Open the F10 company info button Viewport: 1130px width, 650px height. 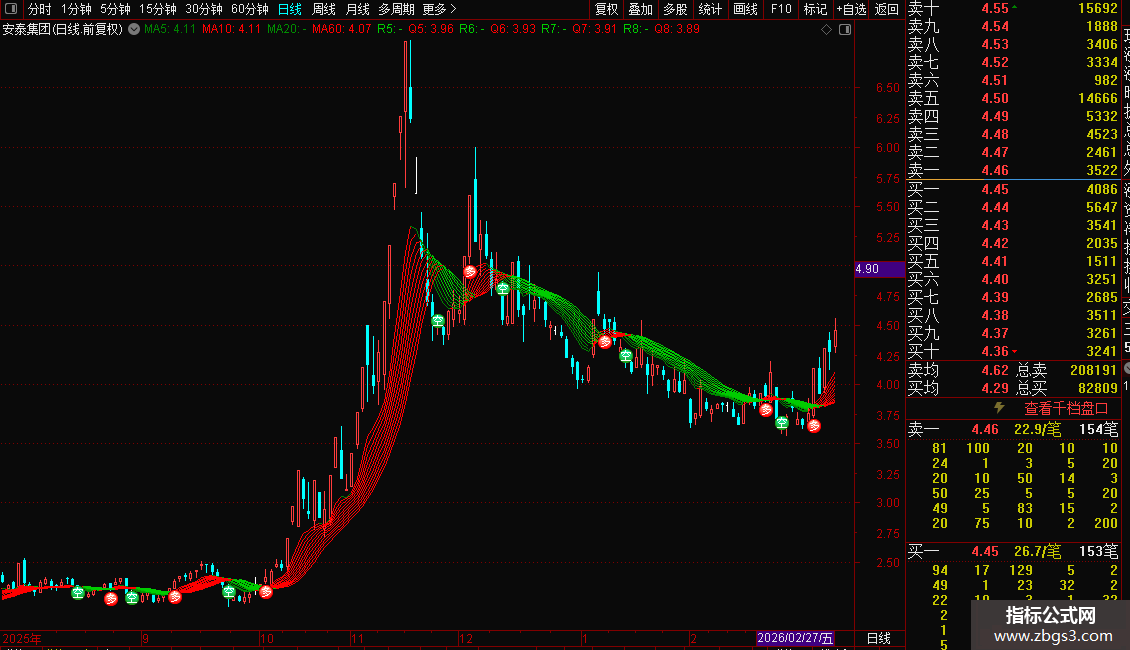[780, 9]
